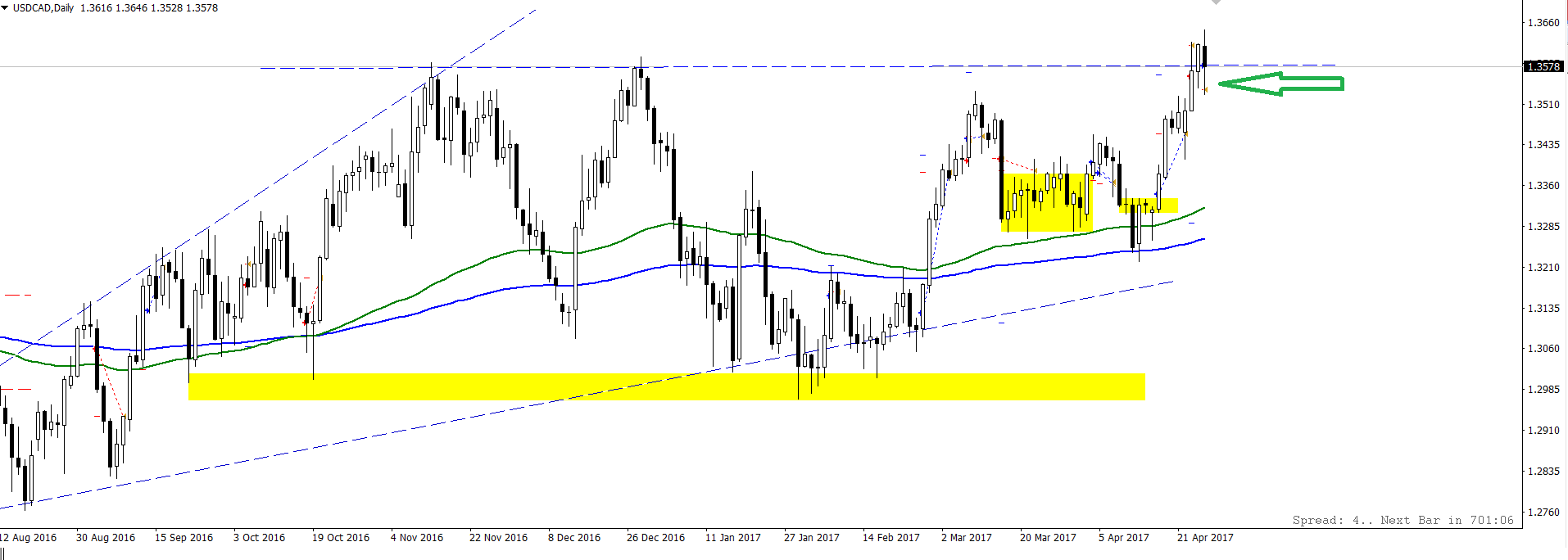Click the 8 Dec 2016 date label
The width and height of the screenshot is (1568, 560).
tap(574, 538)
